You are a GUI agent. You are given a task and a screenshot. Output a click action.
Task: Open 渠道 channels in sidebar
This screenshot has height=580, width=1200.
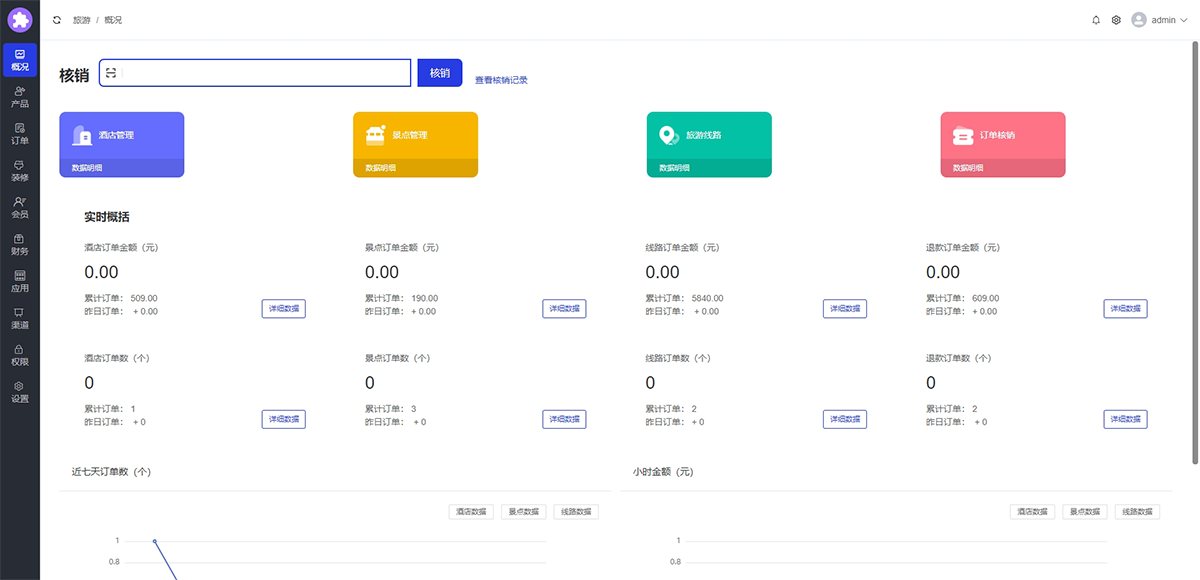[20, 318]
